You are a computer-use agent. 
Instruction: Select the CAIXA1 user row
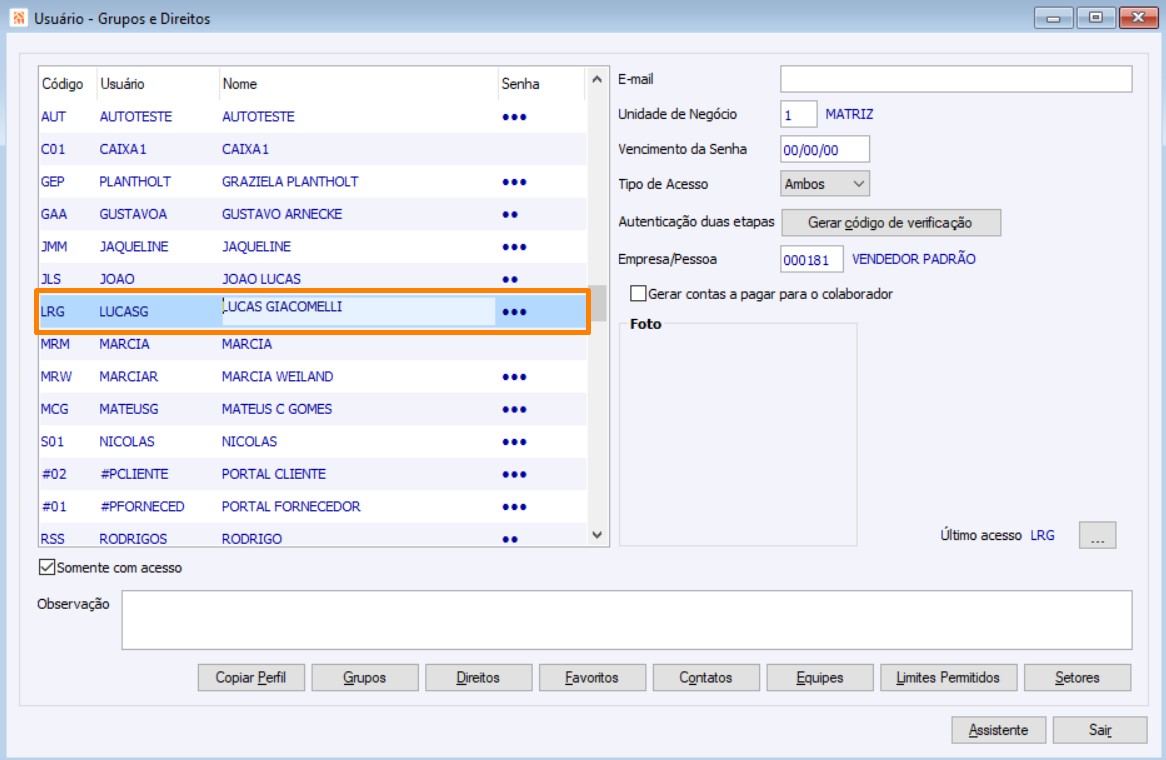[x=312, y=149]
